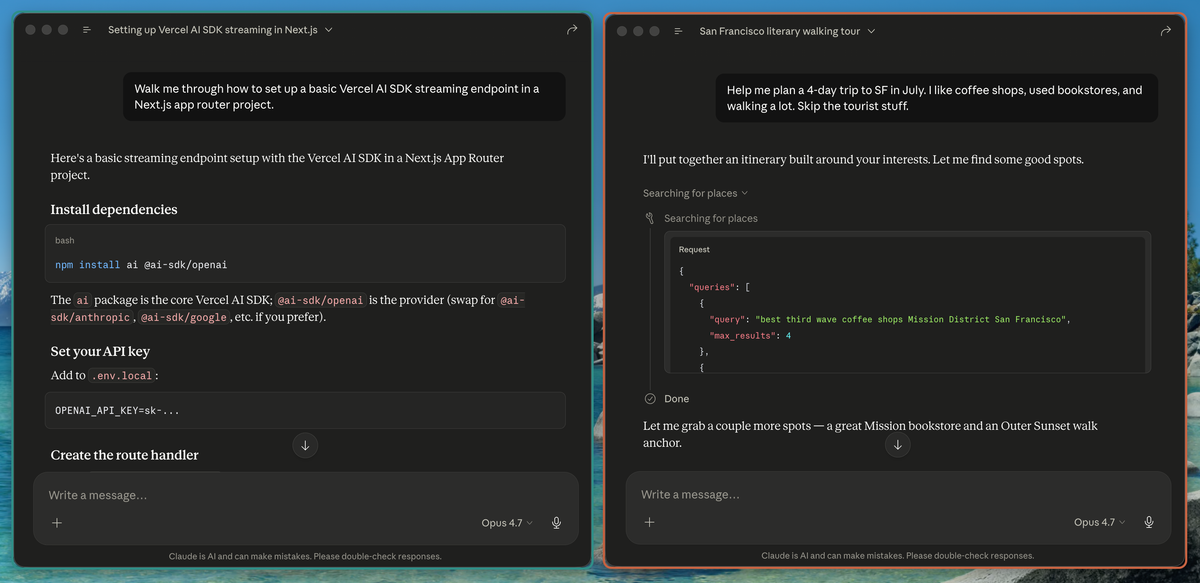Click the 'Set your API key' heading
Image resolution: width=1200 pixels, height=583 pixels.
click(x=100, y=351)
